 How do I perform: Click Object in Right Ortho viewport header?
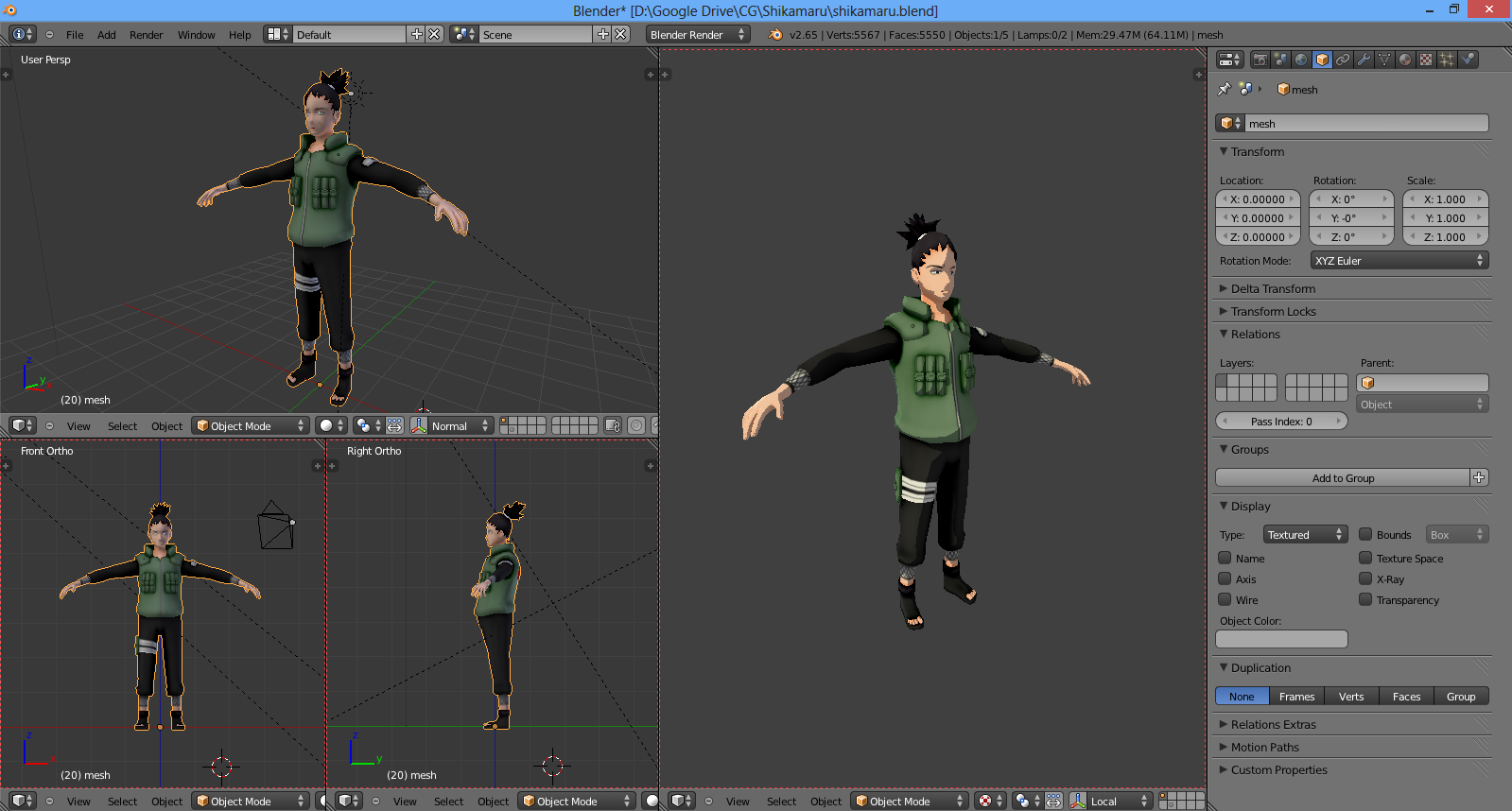493,802
